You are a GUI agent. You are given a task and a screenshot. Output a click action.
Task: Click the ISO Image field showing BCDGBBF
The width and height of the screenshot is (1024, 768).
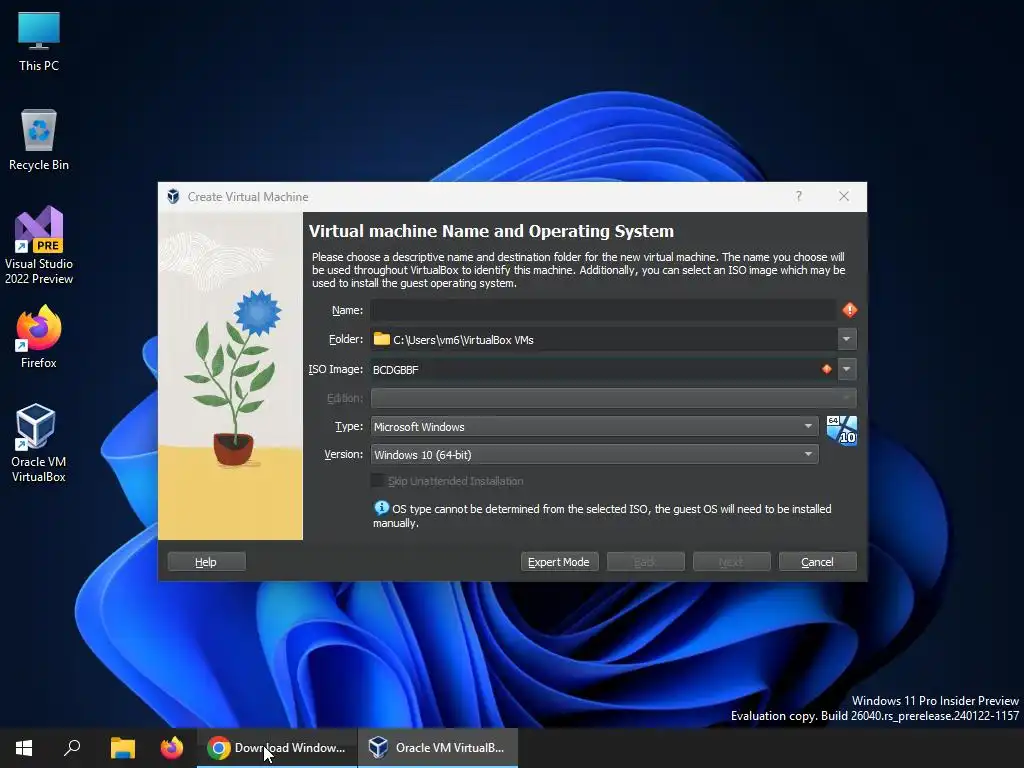point(603,370)
